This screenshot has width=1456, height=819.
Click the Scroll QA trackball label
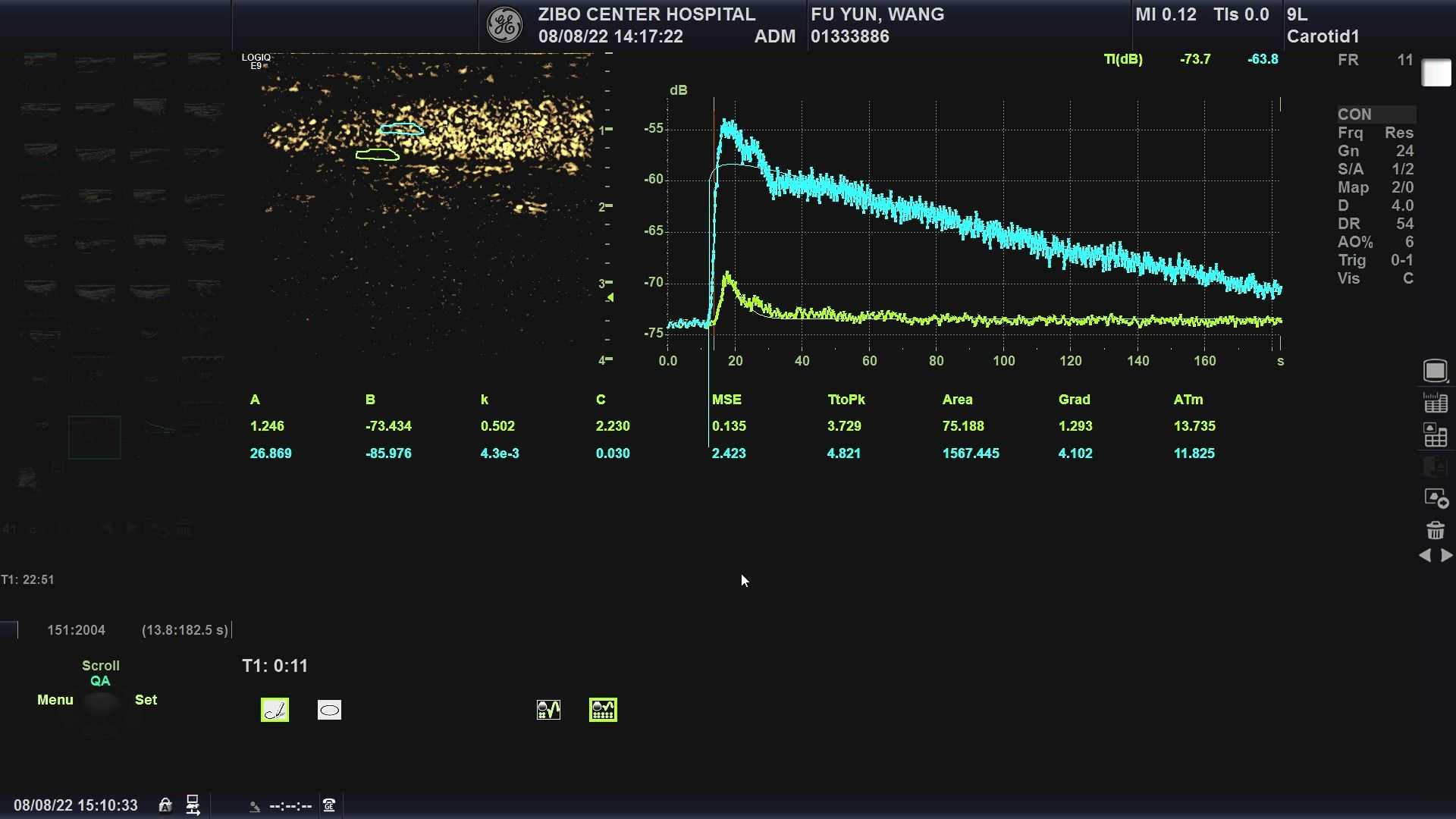(x=101, y=673)
